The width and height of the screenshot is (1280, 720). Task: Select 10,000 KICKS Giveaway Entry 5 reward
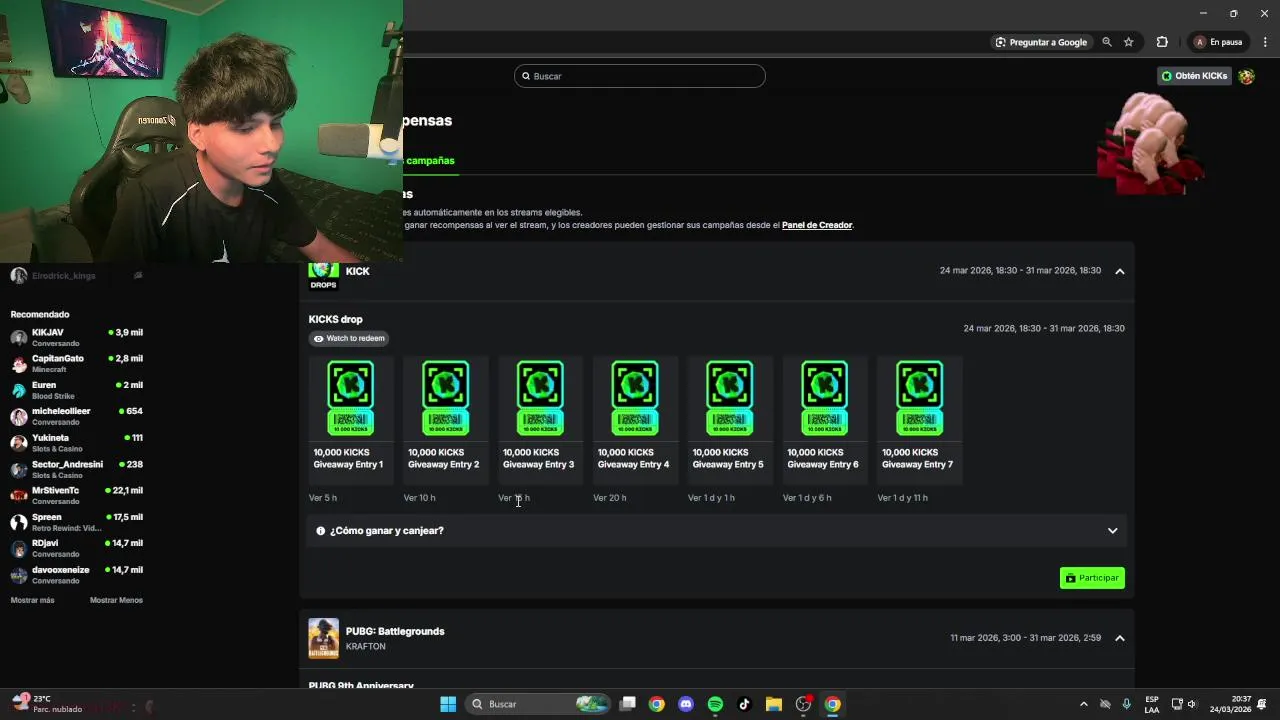coord(730,420)
